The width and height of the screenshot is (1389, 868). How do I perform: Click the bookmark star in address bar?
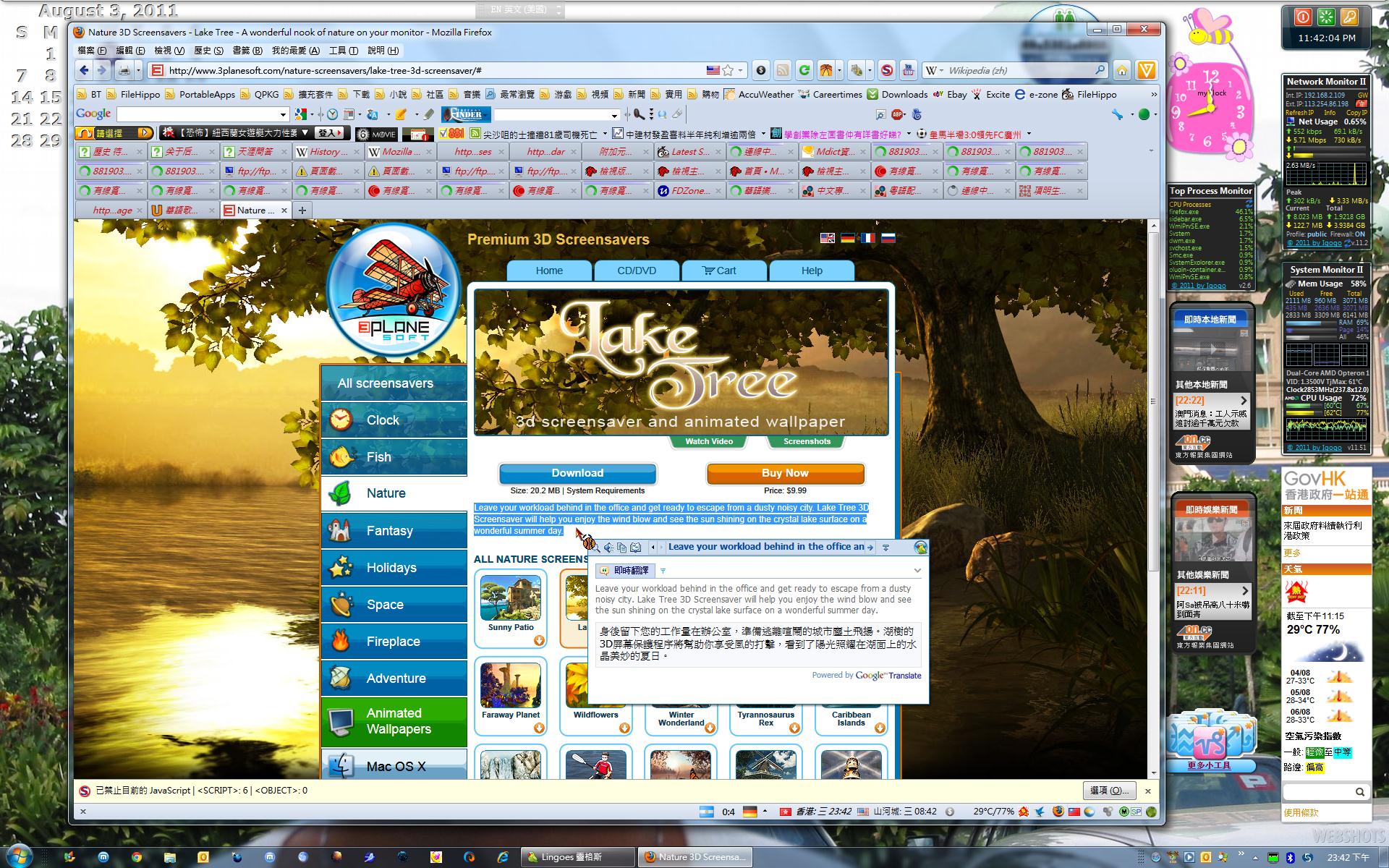[728, 70]
